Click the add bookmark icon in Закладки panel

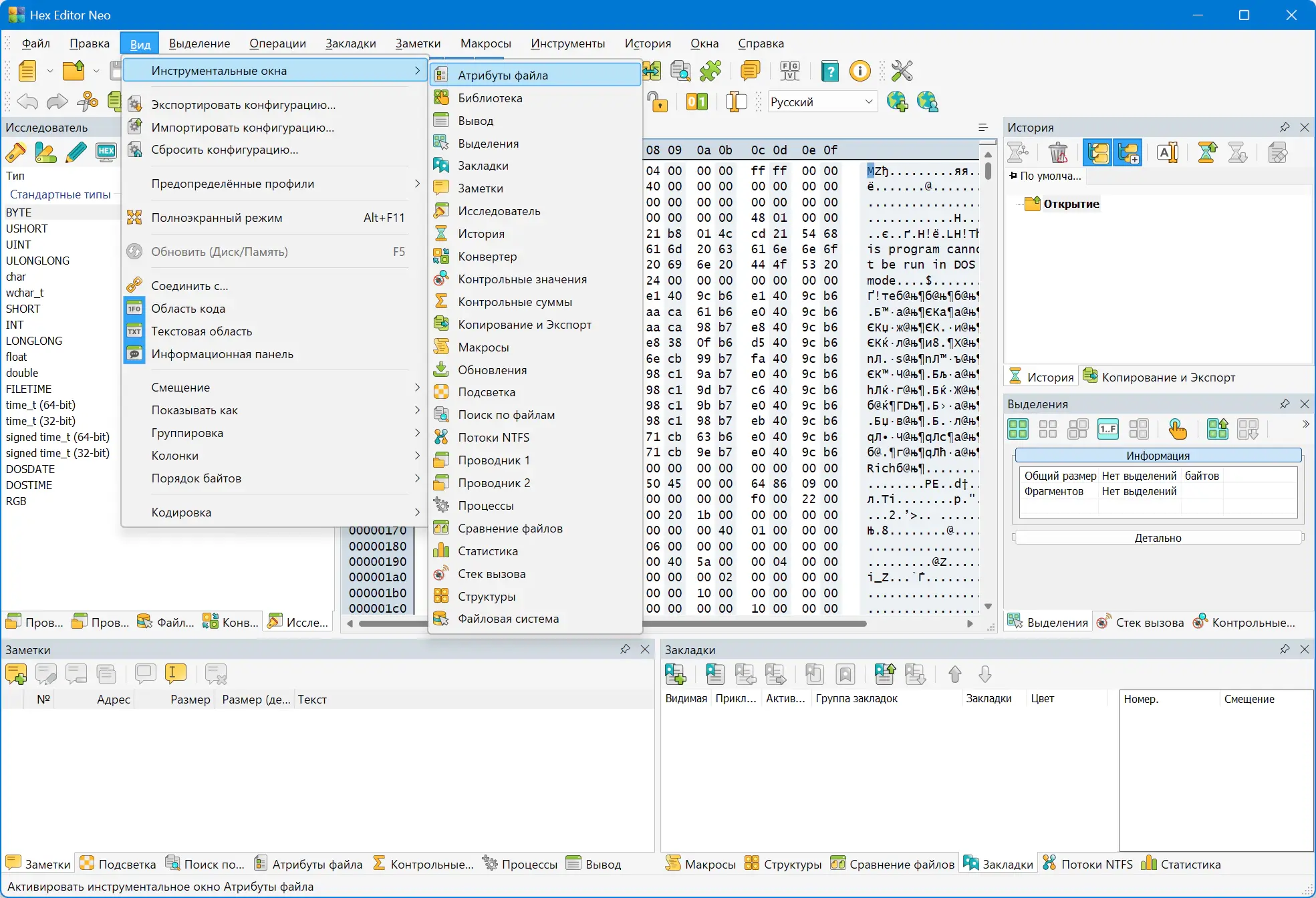[675, 674]
